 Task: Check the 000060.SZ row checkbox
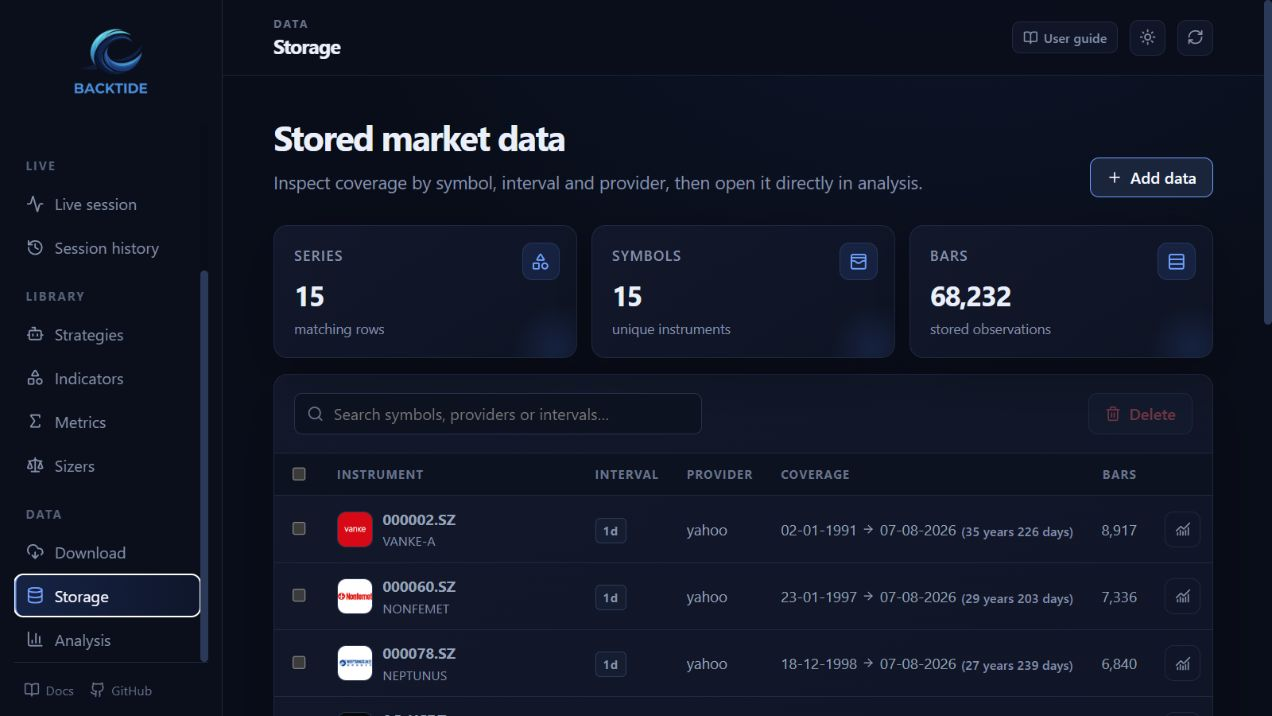coord(299,595)
